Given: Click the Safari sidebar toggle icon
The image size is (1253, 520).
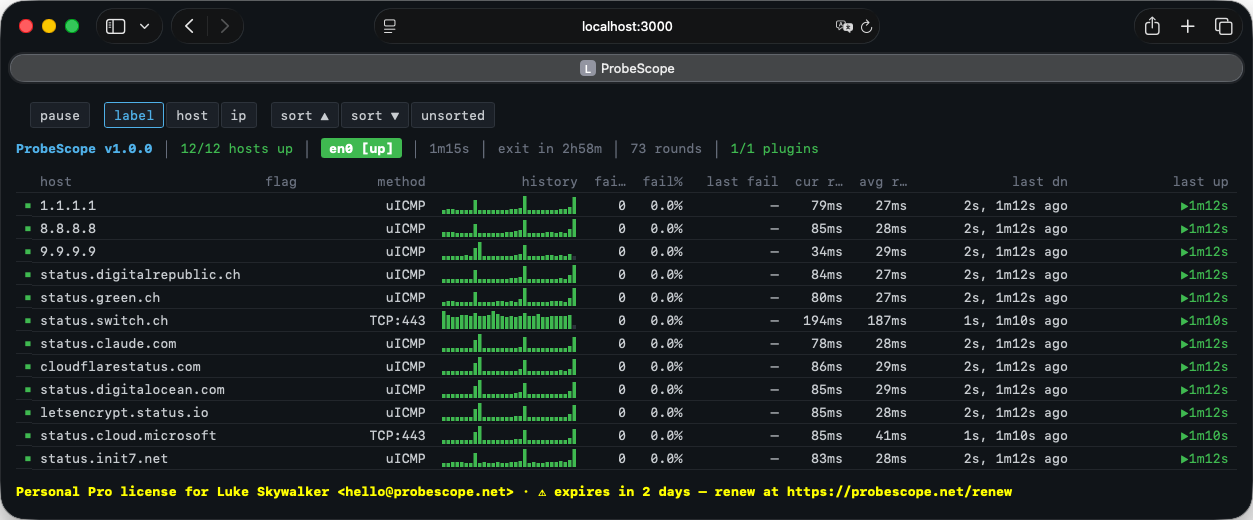Looking at the screenshot, I should point(116,27).
